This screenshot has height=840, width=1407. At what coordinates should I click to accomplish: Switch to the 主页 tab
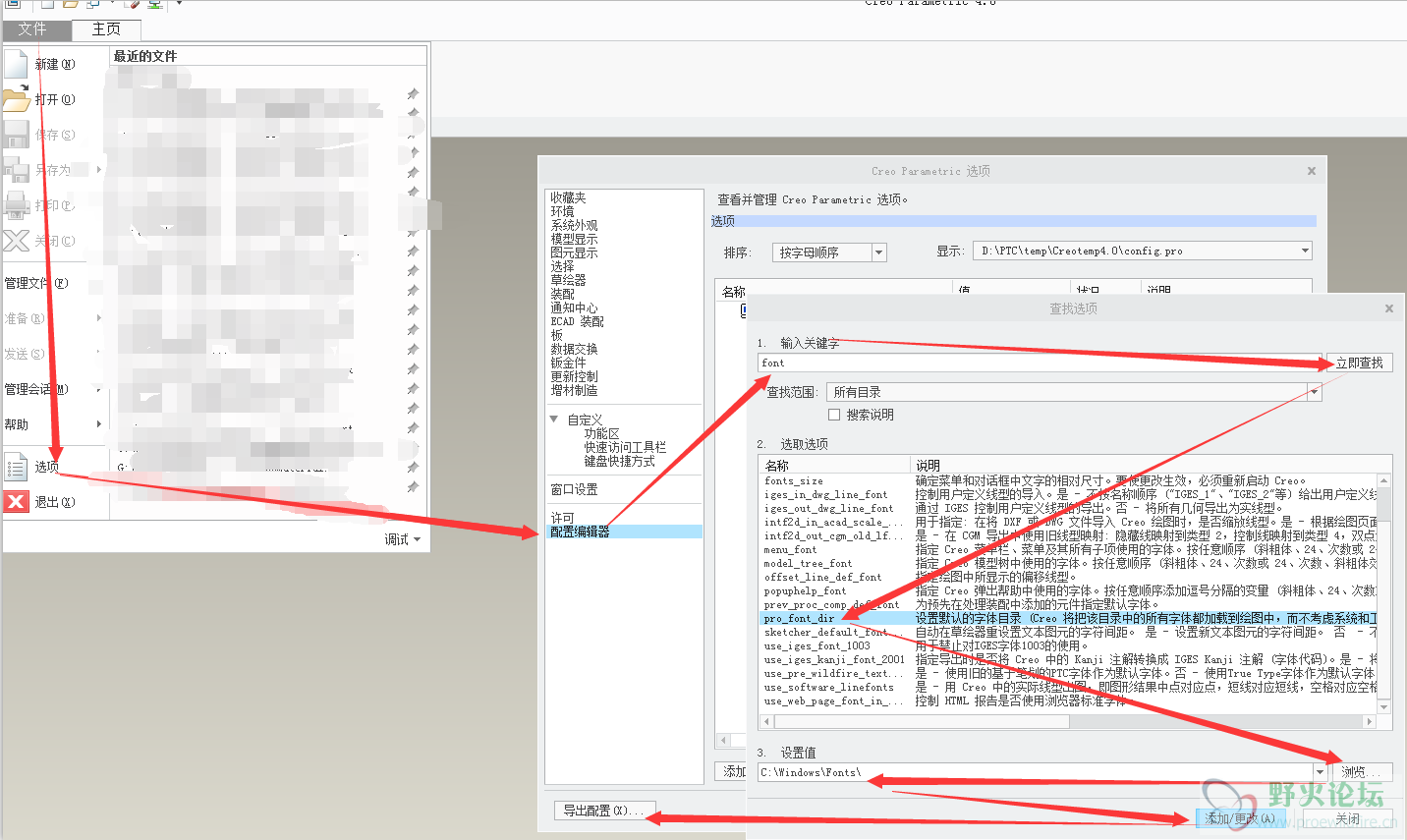tap(106, 29)
